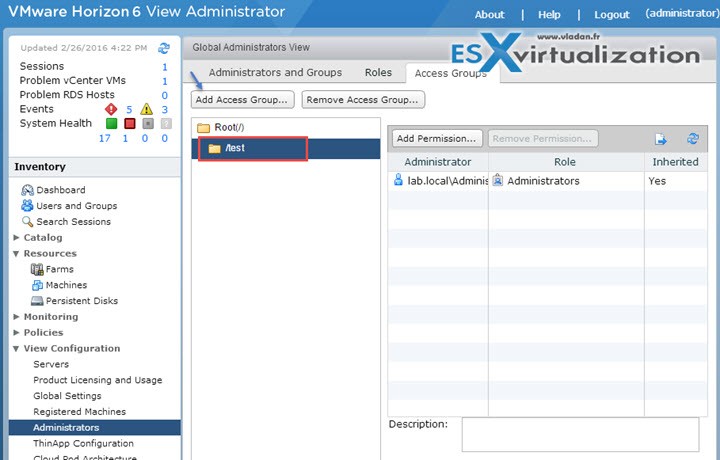Sort by Role column header
Viewport: 720px width, 460px height.
pyautogui.click(x=565, y=162)
